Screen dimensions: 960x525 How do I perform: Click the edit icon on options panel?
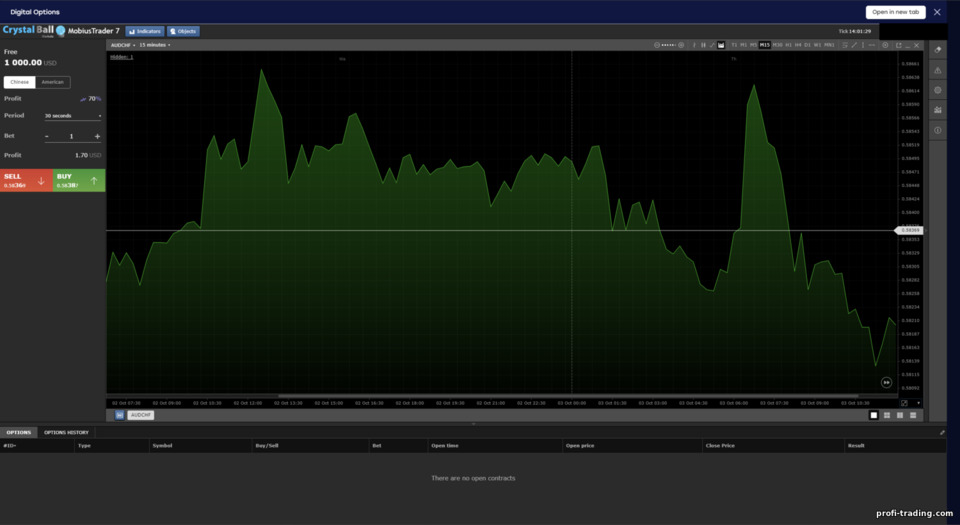pyautogui.click(x=942, y=433)
